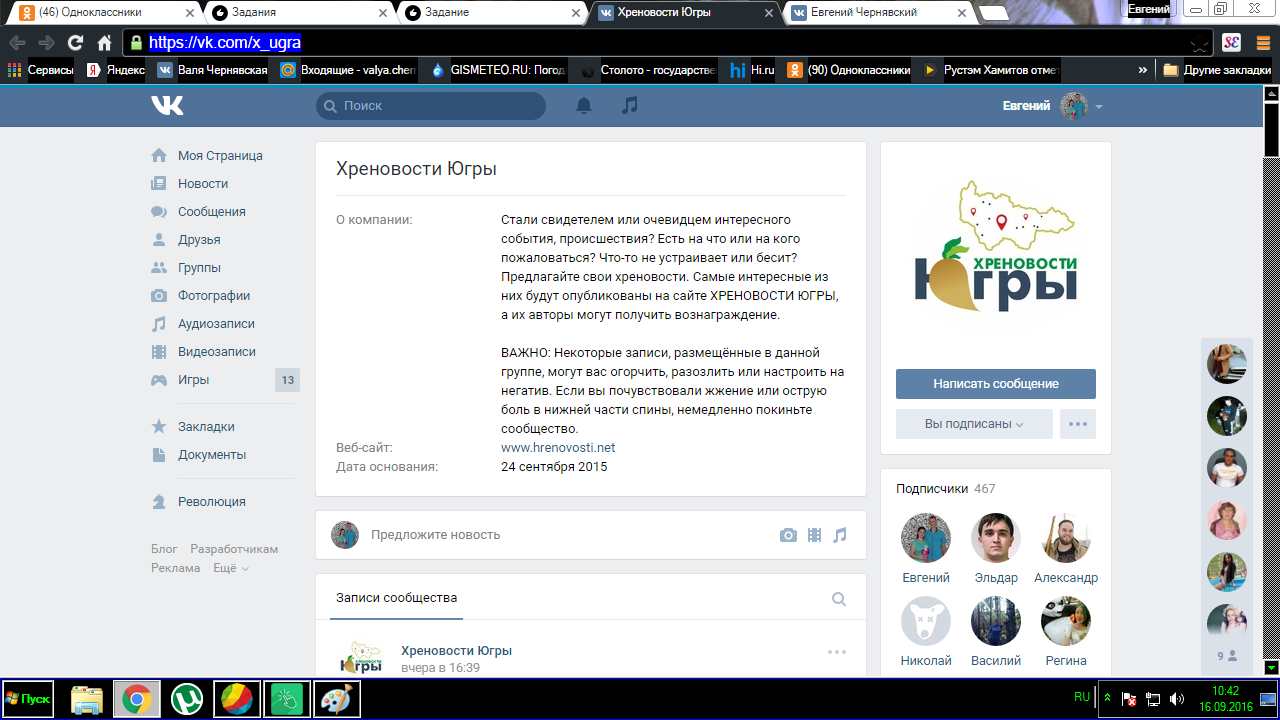This screenshot has width=1280, height=720.
Task: Open Paint from taskbar
Action: pyautogui.click(x=336, y=699)
